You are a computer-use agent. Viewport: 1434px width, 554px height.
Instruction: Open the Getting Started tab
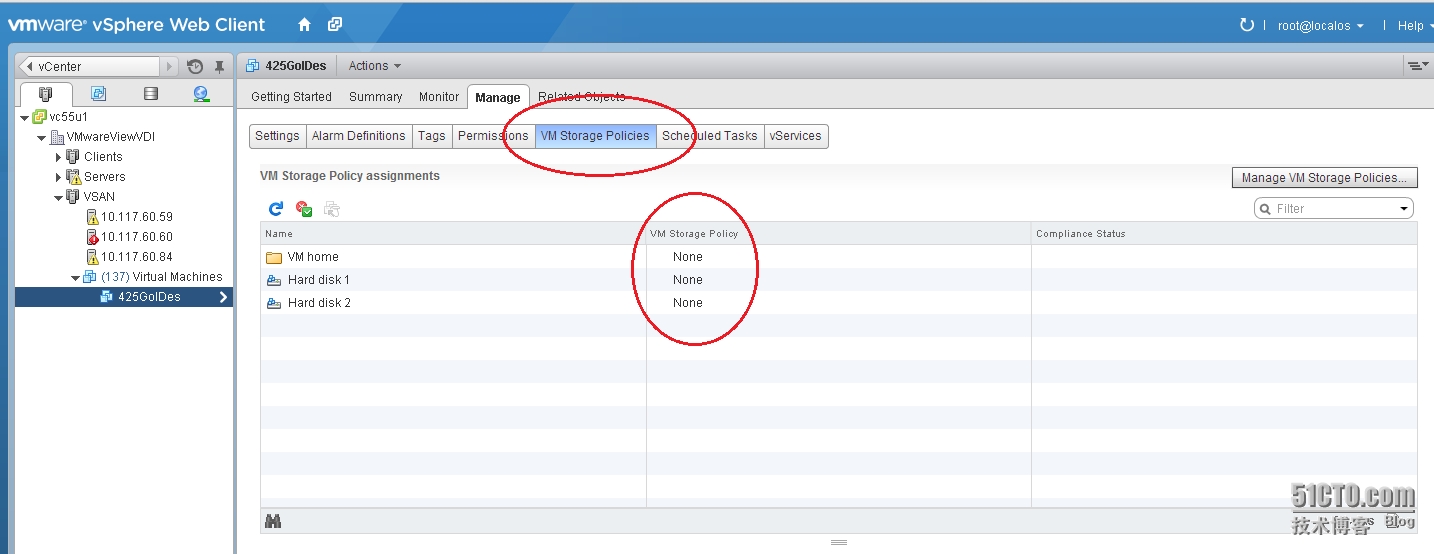[291, 97]
